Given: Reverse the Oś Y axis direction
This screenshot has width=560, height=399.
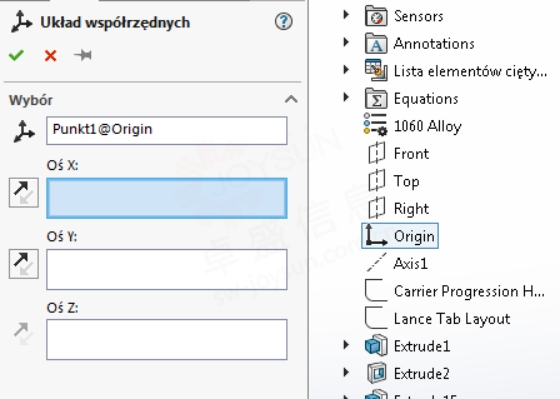Looking at the screenshot, I should click(24, 264).
